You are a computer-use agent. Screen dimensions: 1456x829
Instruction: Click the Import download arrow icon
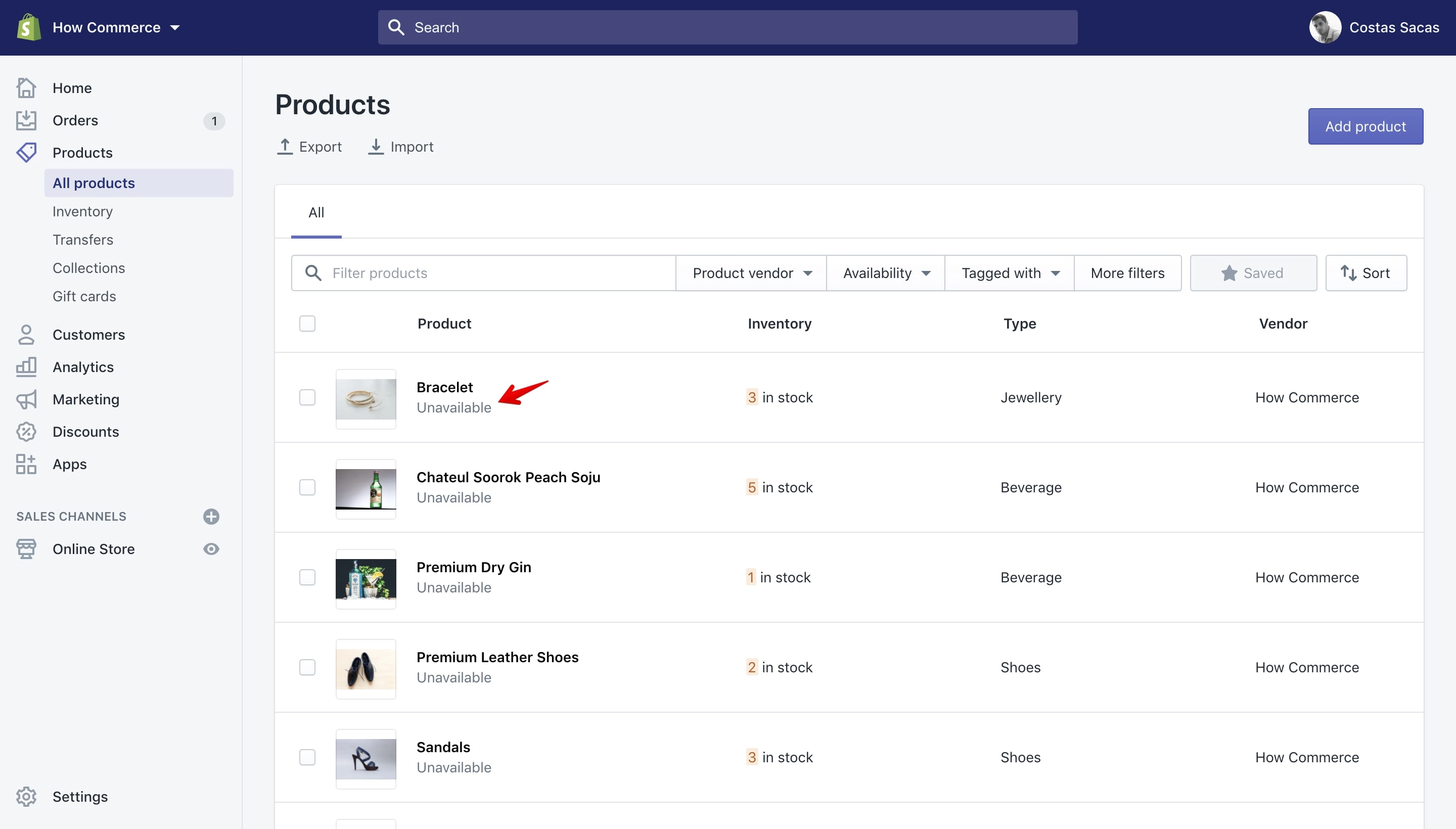(376, 146)
